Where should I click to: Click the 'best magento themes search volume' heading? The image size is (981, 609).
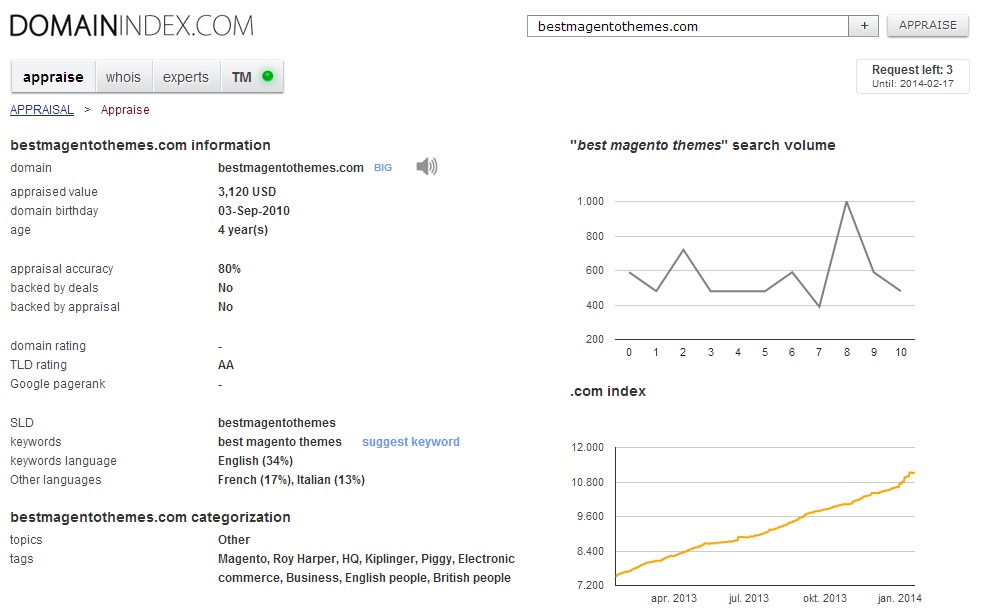click(703, 145)
